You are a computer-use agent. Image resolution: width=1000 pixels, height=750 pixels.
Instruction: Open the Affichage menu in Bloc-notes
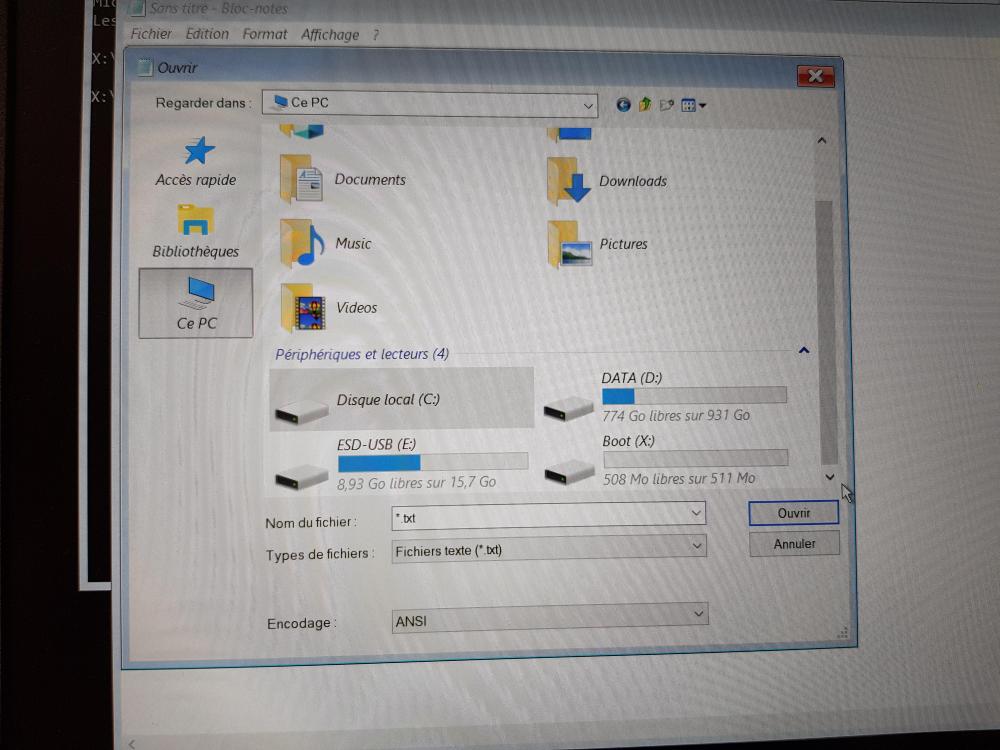coord(330,35)
